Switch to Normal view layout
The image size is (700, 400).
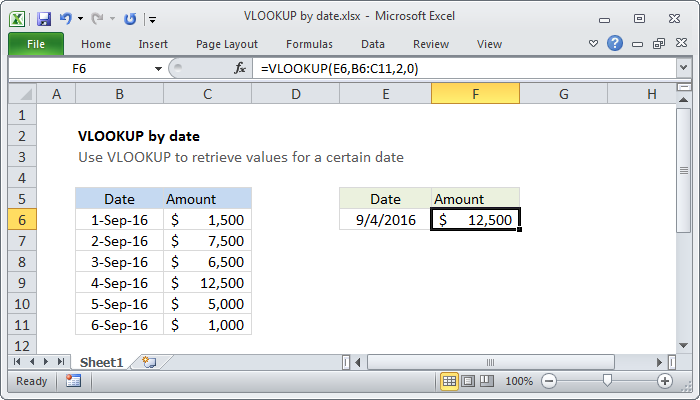[x=450, y=381]
